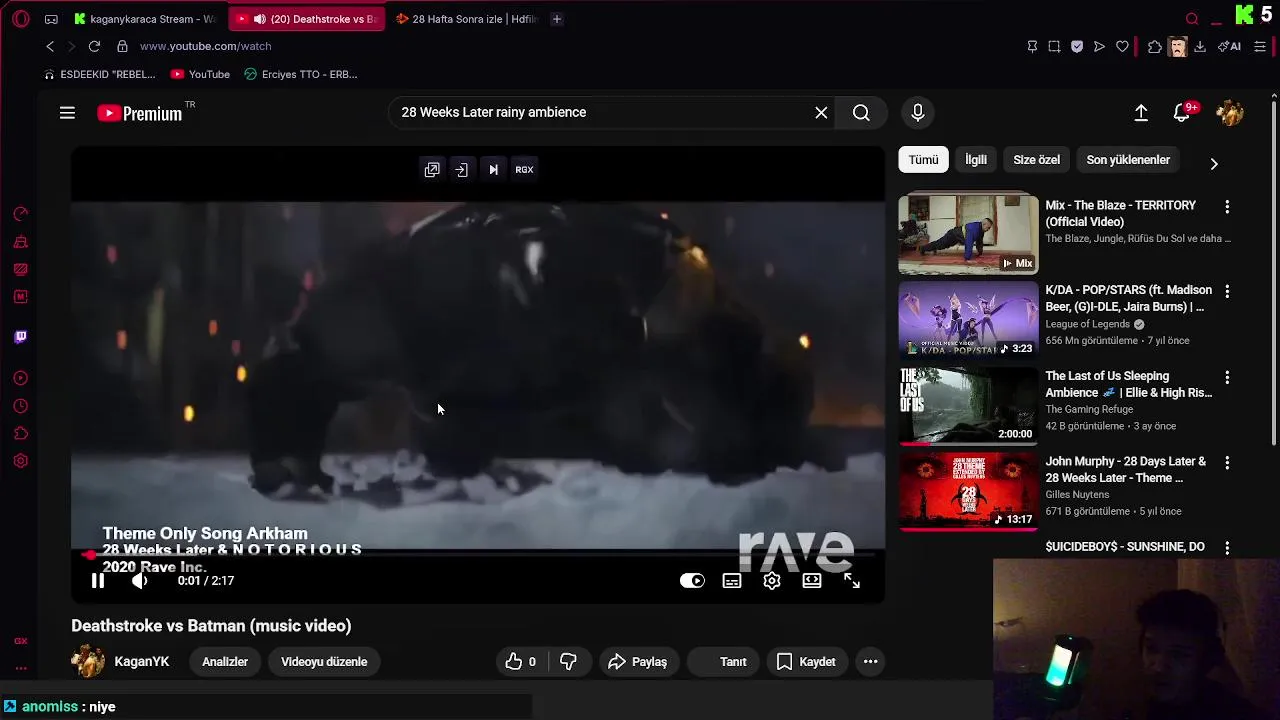Submit search with magnifier button
This screenshot has height=720, width=1280.
tap(861, 113)
